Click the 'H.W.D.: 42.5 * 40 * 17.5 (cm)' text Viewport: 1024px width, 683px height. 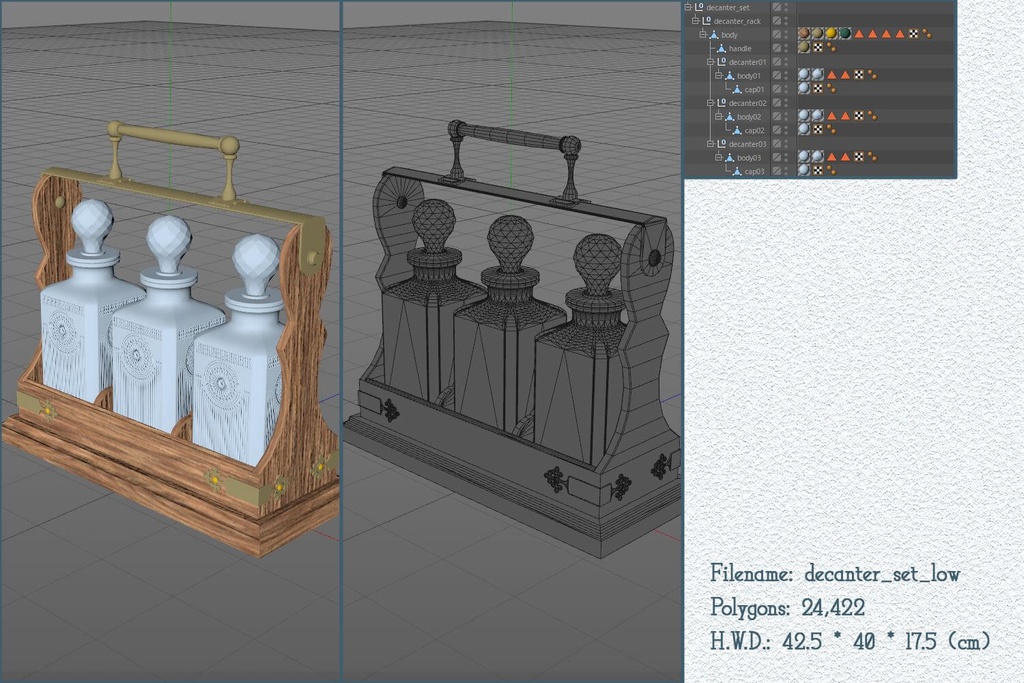tap(850, 641)
